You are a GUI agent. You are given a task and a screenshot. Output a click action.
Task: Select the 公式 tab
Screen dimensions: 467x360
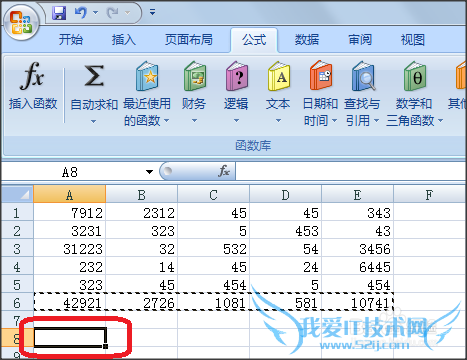254,40
